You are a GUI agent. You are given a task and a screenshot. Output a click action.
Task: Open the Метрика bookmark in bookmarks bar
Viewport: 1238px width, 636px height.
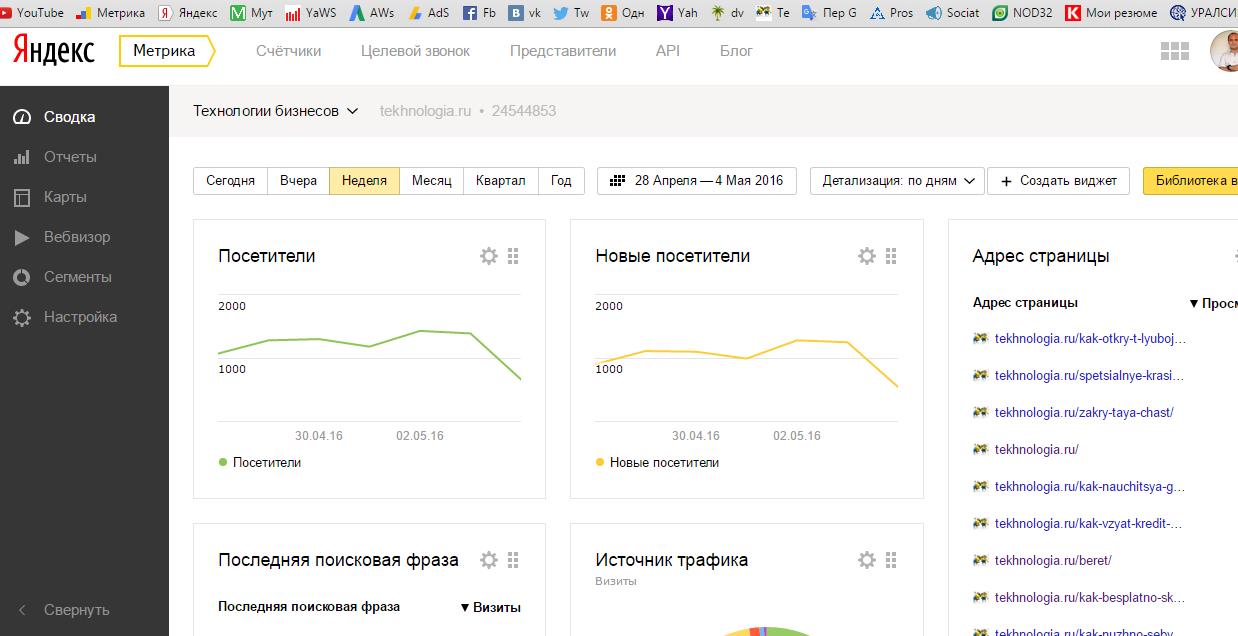click(x=110, y=13)
